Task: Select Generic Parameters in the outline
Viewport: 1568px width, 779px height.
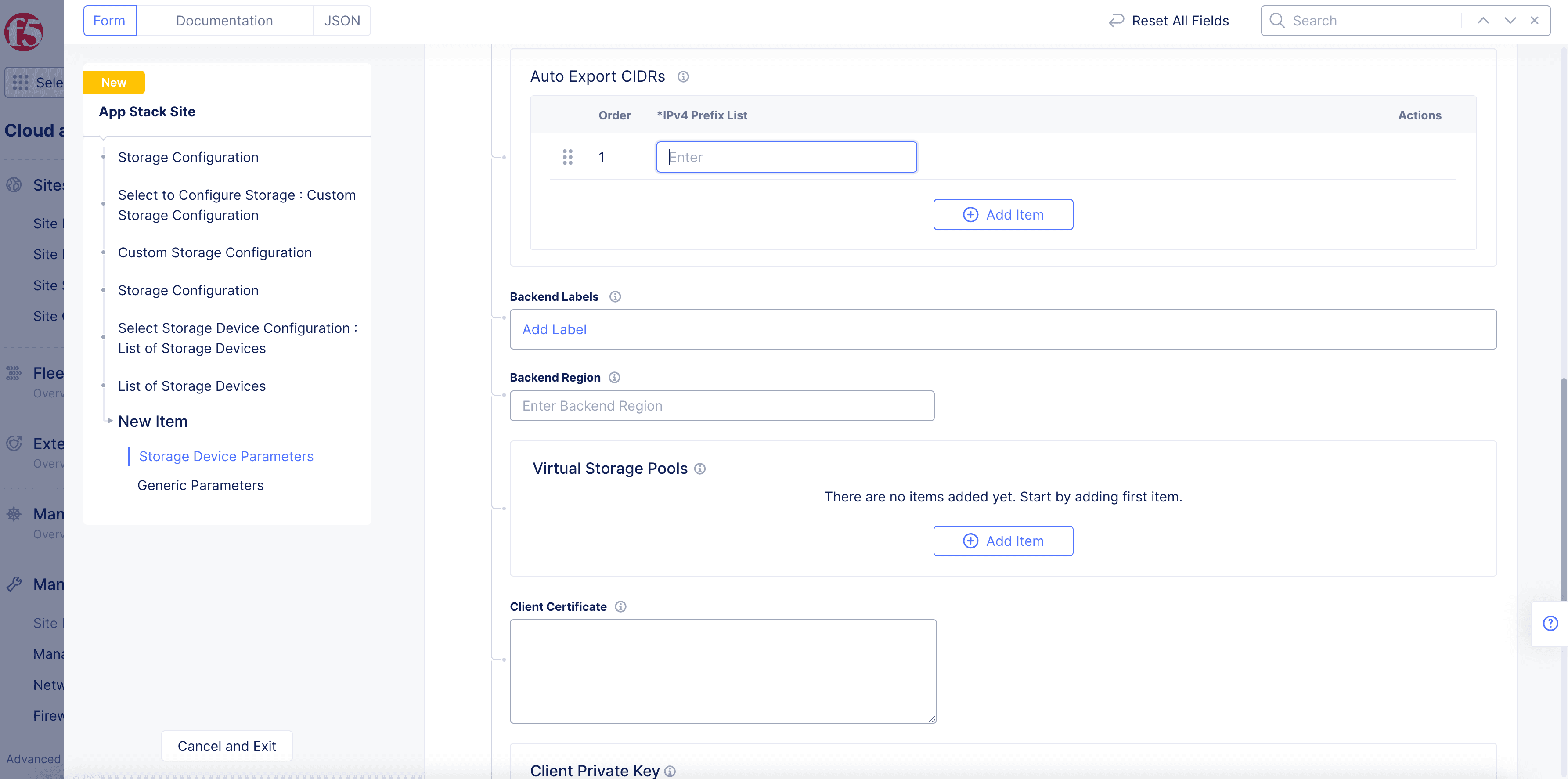Action: [x=200, y=485]
